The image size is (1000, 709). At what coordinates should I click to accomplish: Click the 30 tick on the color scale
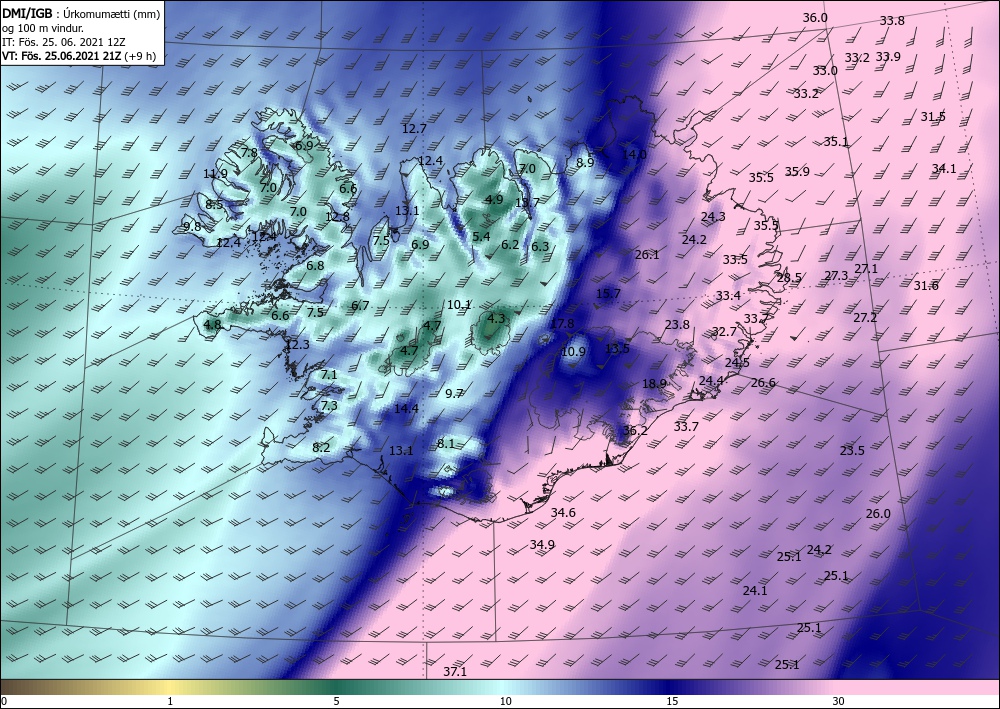838,701
